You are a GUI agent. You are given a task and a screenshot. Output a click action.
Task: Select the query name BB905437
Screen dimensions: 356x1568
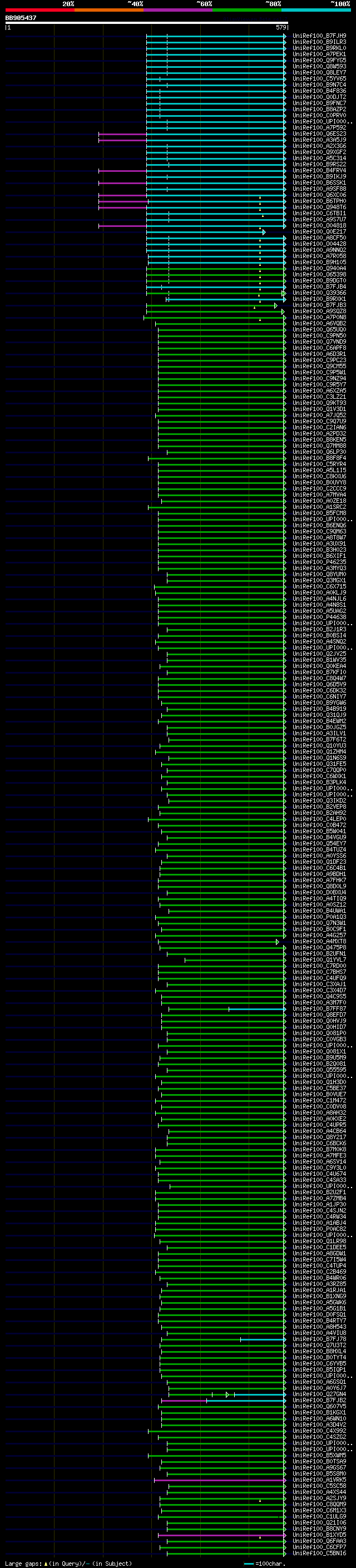tap(21, 18)
